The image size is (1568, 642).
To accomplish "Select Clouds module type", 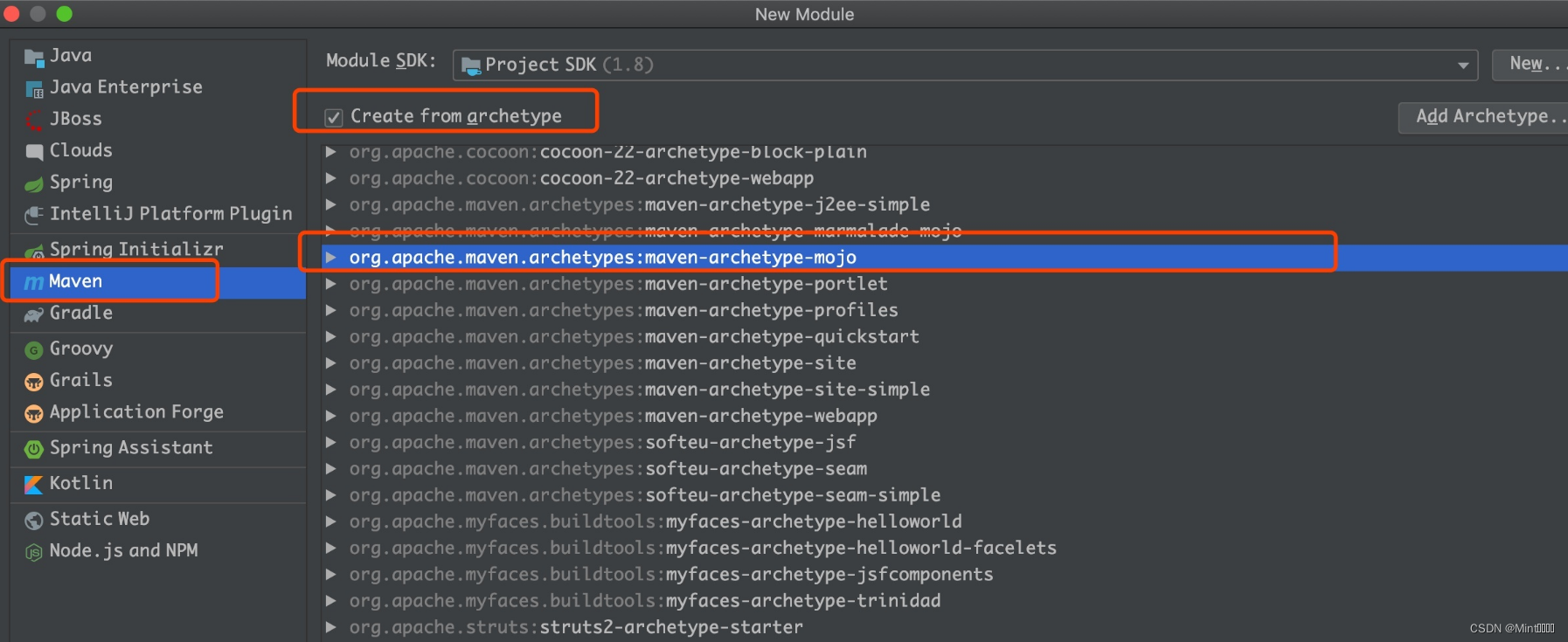I will [x=158, y=151].
